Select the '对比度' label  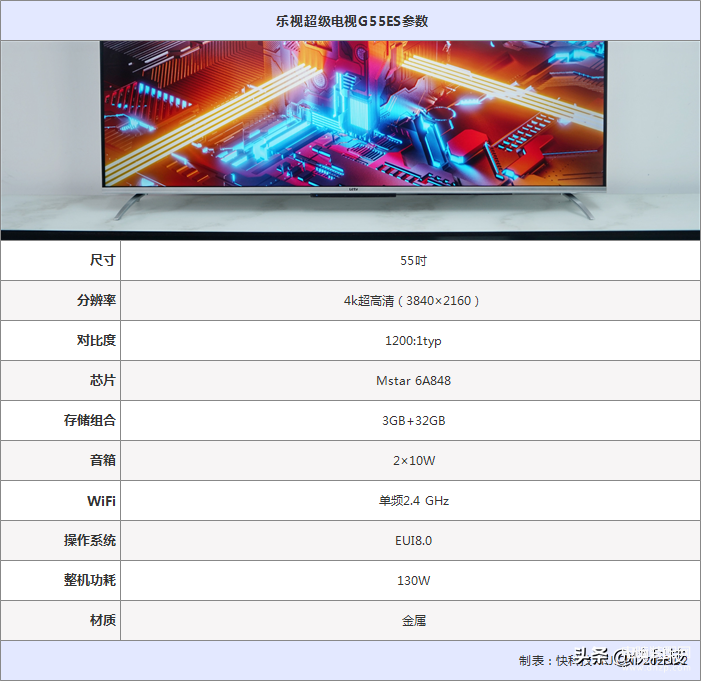coord(96,340)
